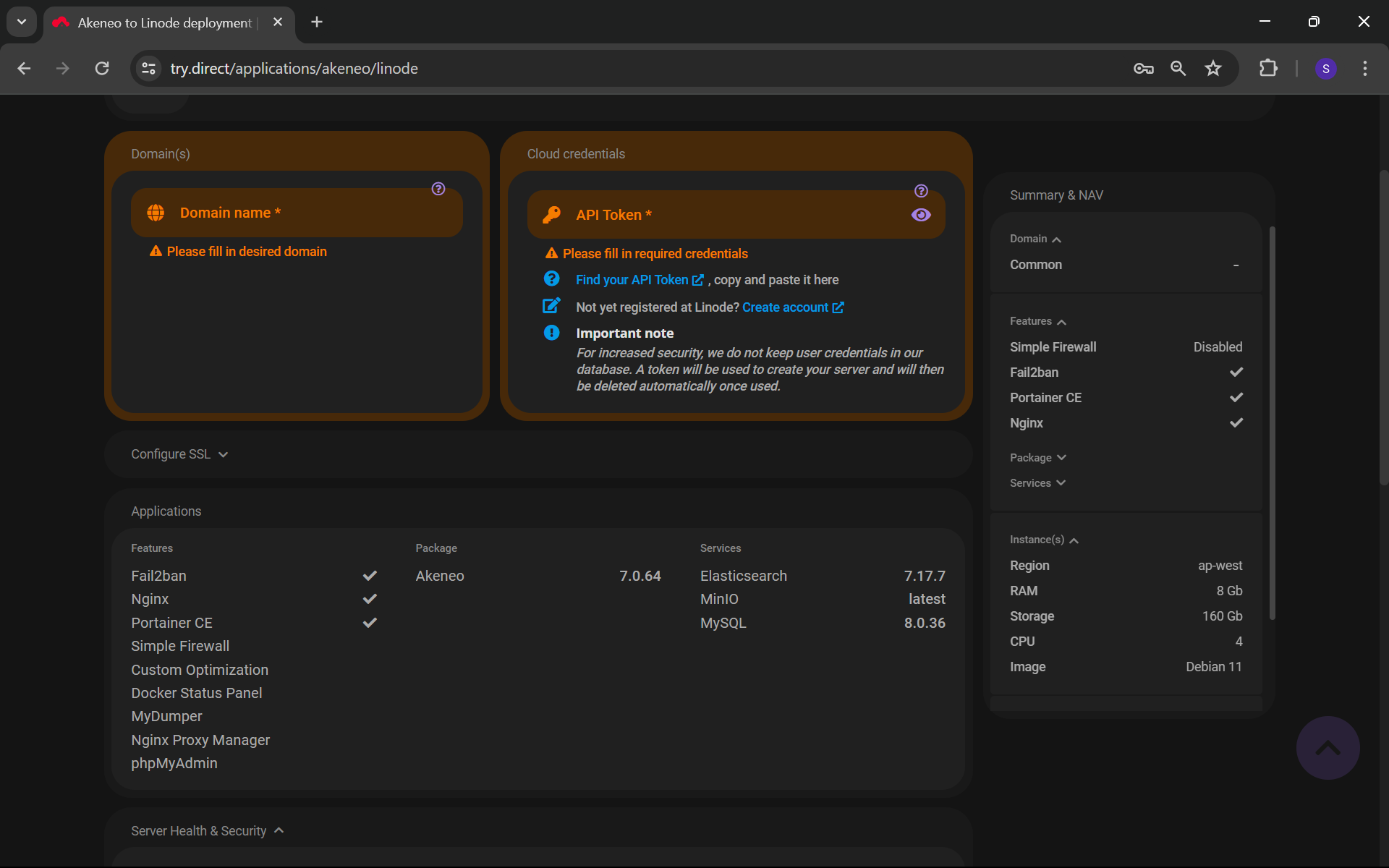Viewport: 1389px width, 868px height.
Task: Select the Akeneo package row
Action: (538, 576)
